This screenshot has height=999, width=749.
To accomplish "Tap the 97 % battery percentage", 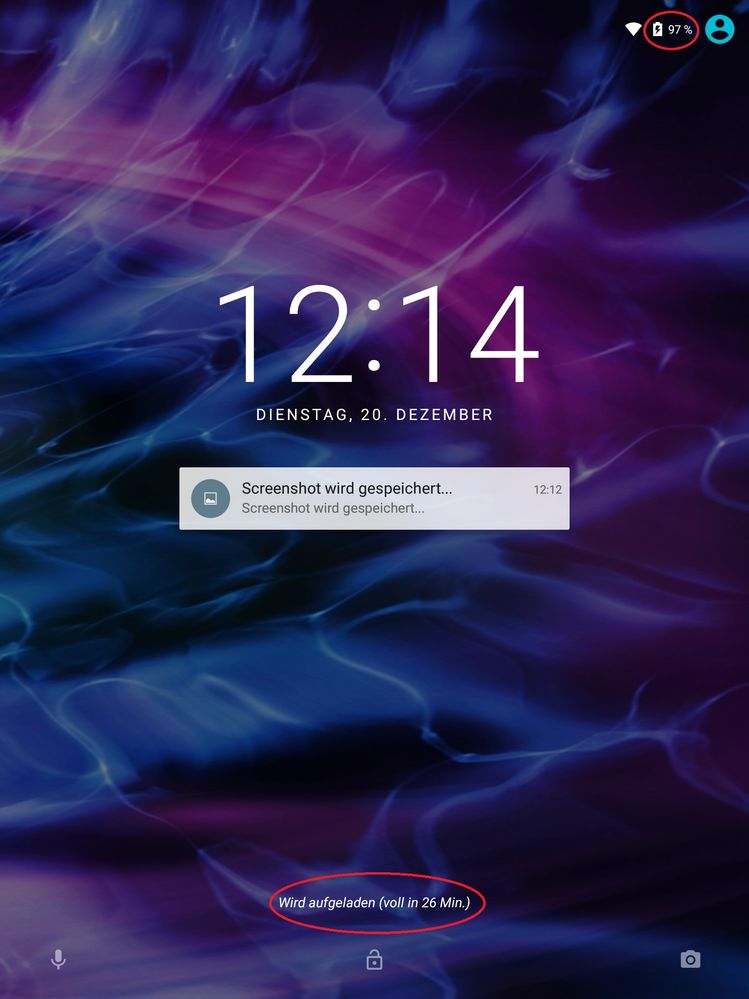I will (680, 30).
